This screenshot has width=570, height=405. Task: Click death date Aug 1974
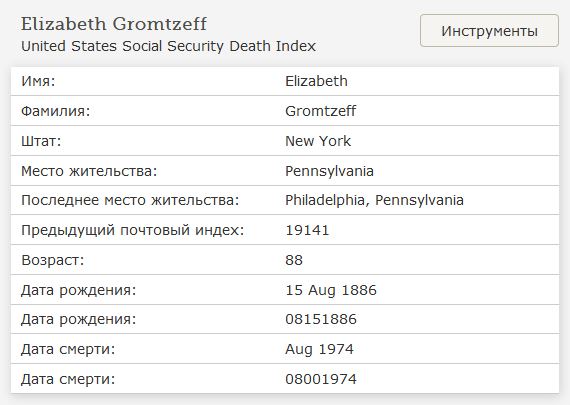(319, 349)
